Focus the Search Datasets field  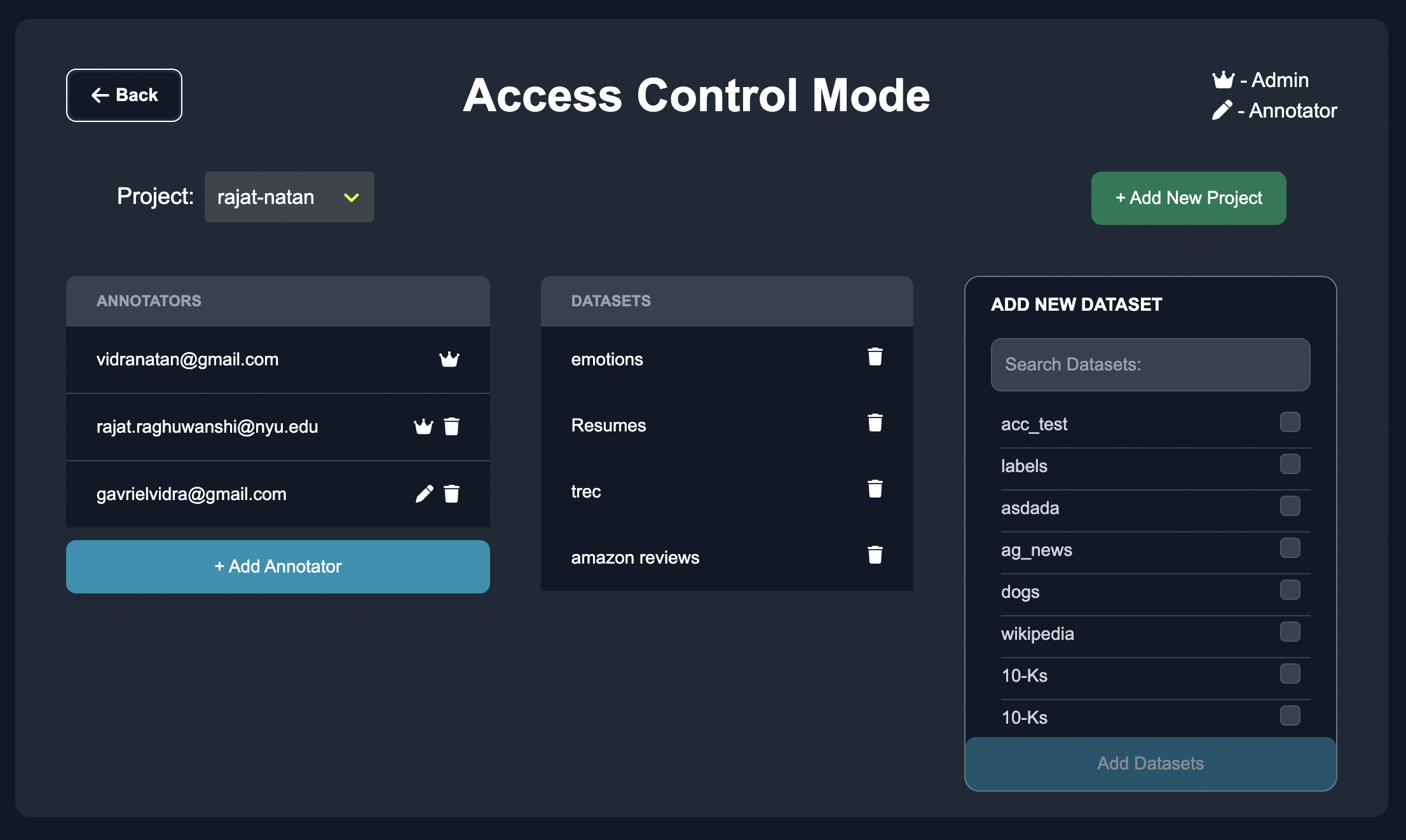1150,365
